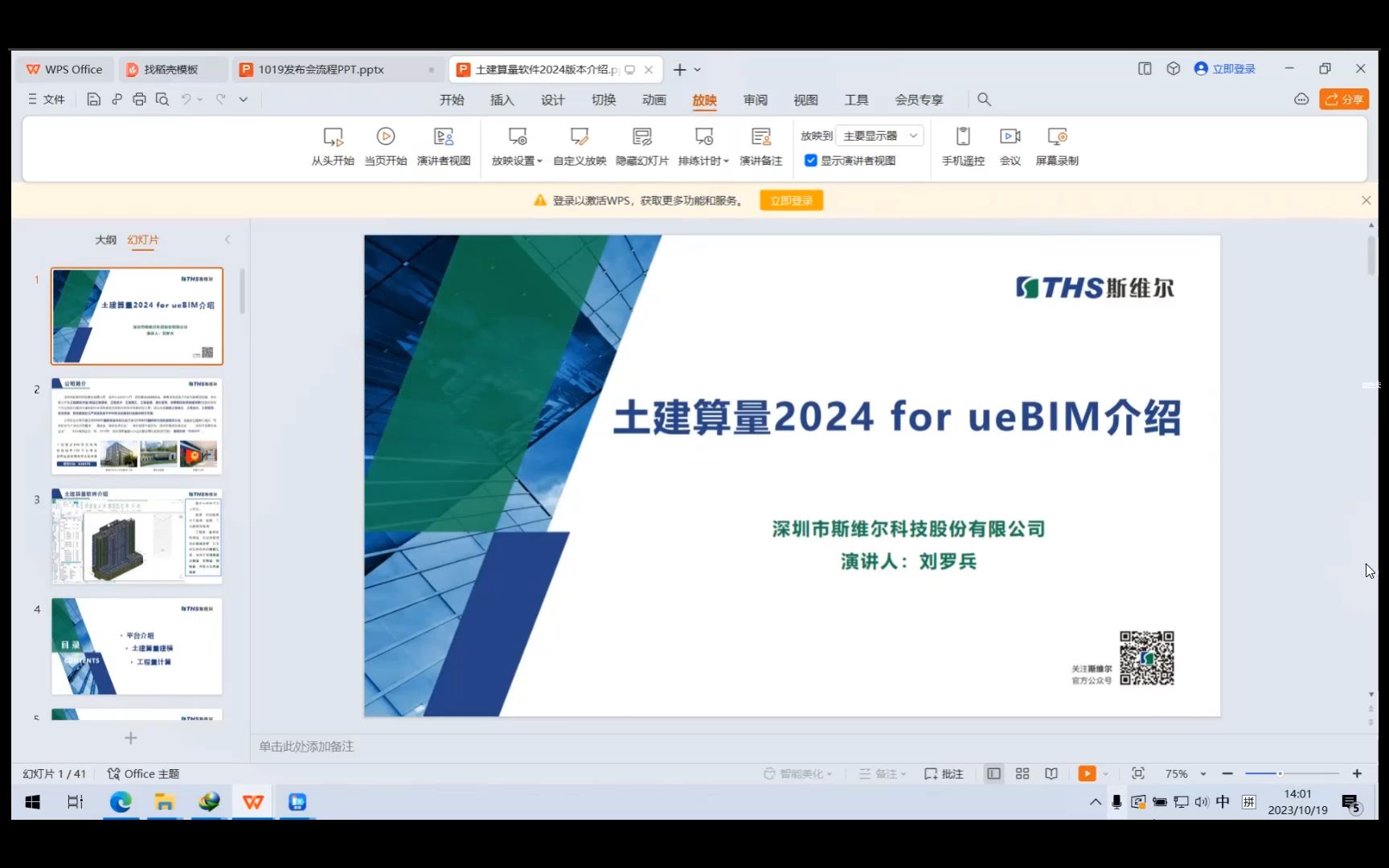
Task: Select slide 2 thumbnail 公司简介
Action: 137,426
